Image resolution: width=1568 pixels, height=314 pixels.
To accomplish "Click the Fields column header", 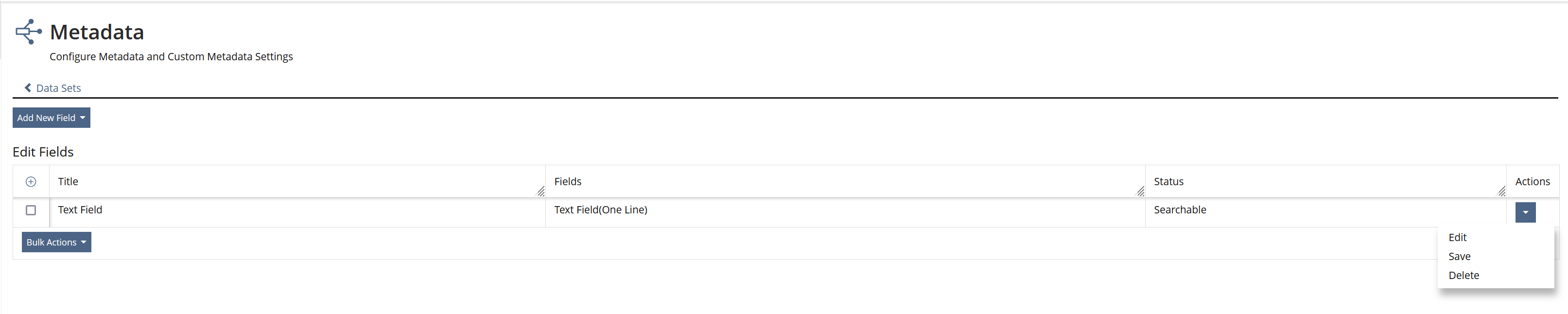I will click(567, 181).
